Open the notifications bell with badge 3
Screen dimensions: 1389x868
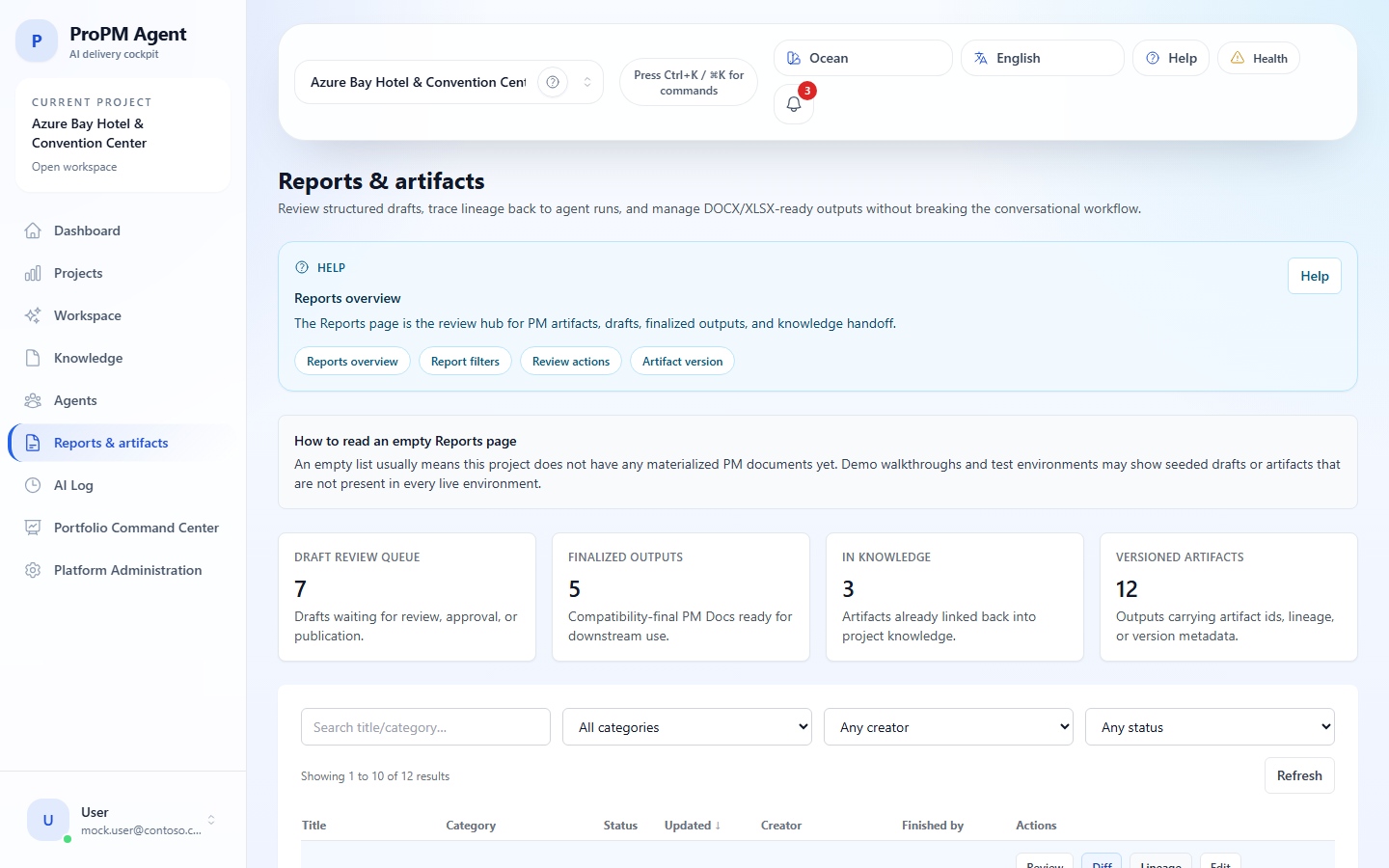click(x=793, y=103)
